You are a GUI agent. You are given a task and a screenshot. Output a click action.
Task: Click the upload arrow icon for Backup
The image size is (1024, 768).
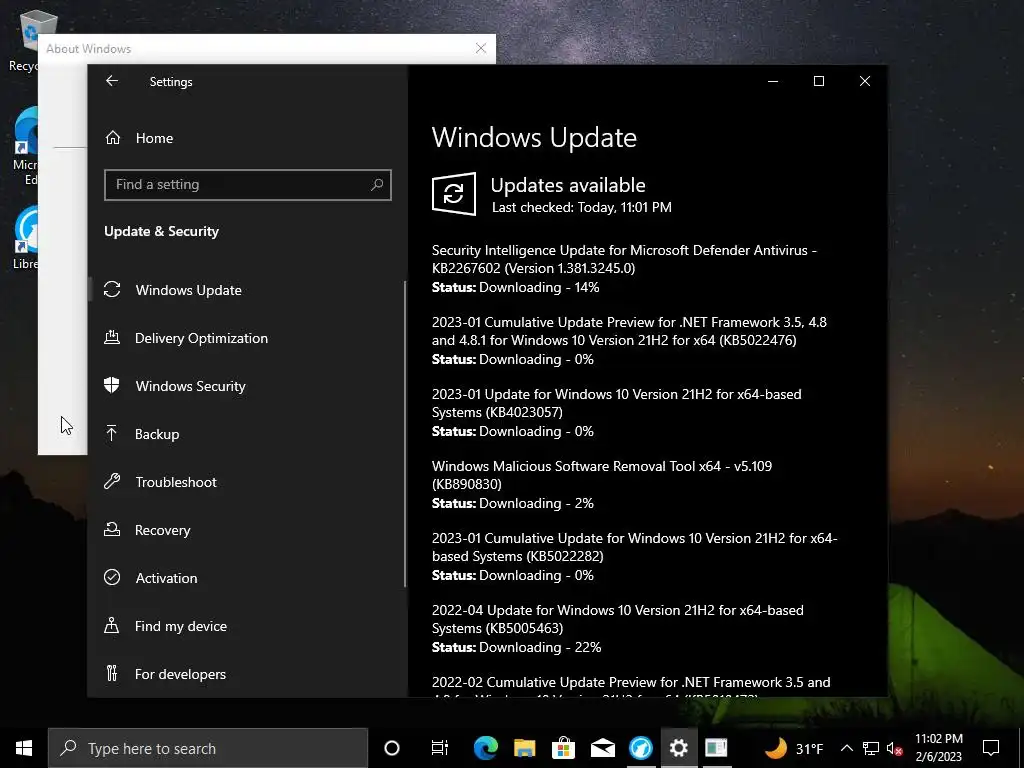click(112, 434)
